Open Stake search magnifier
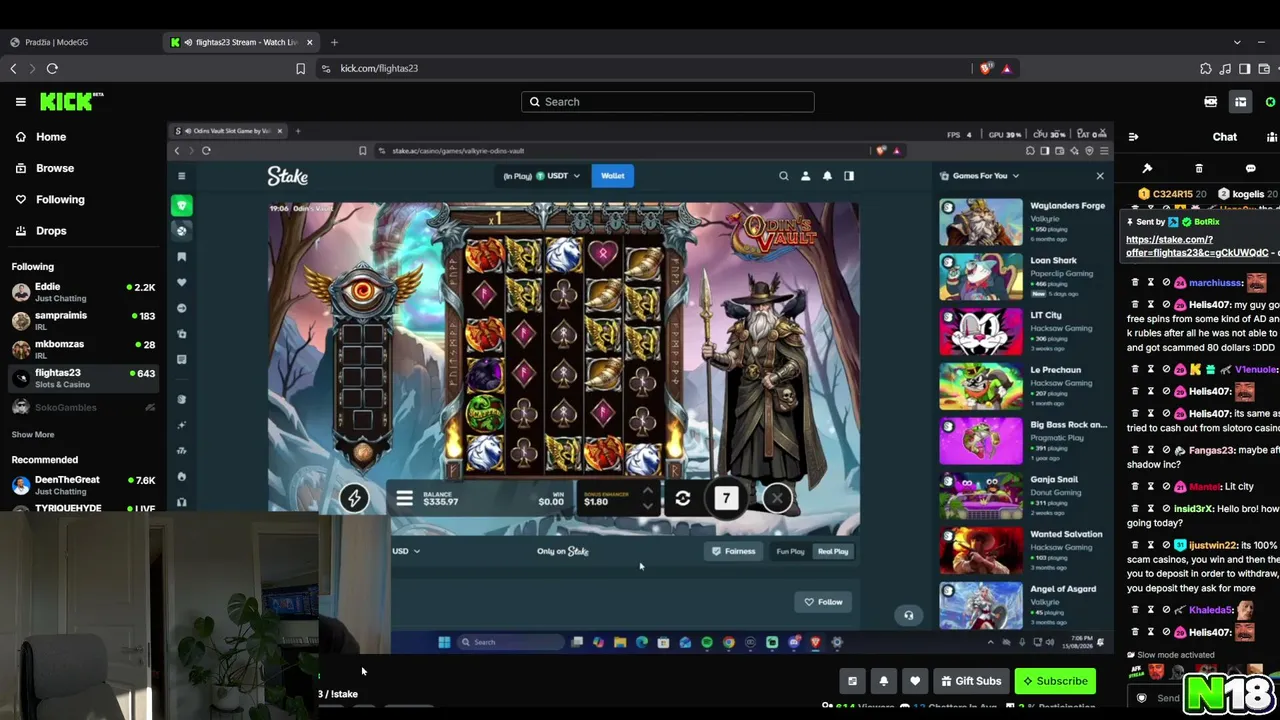This screenshot has height=720, width=1280. 784,176
